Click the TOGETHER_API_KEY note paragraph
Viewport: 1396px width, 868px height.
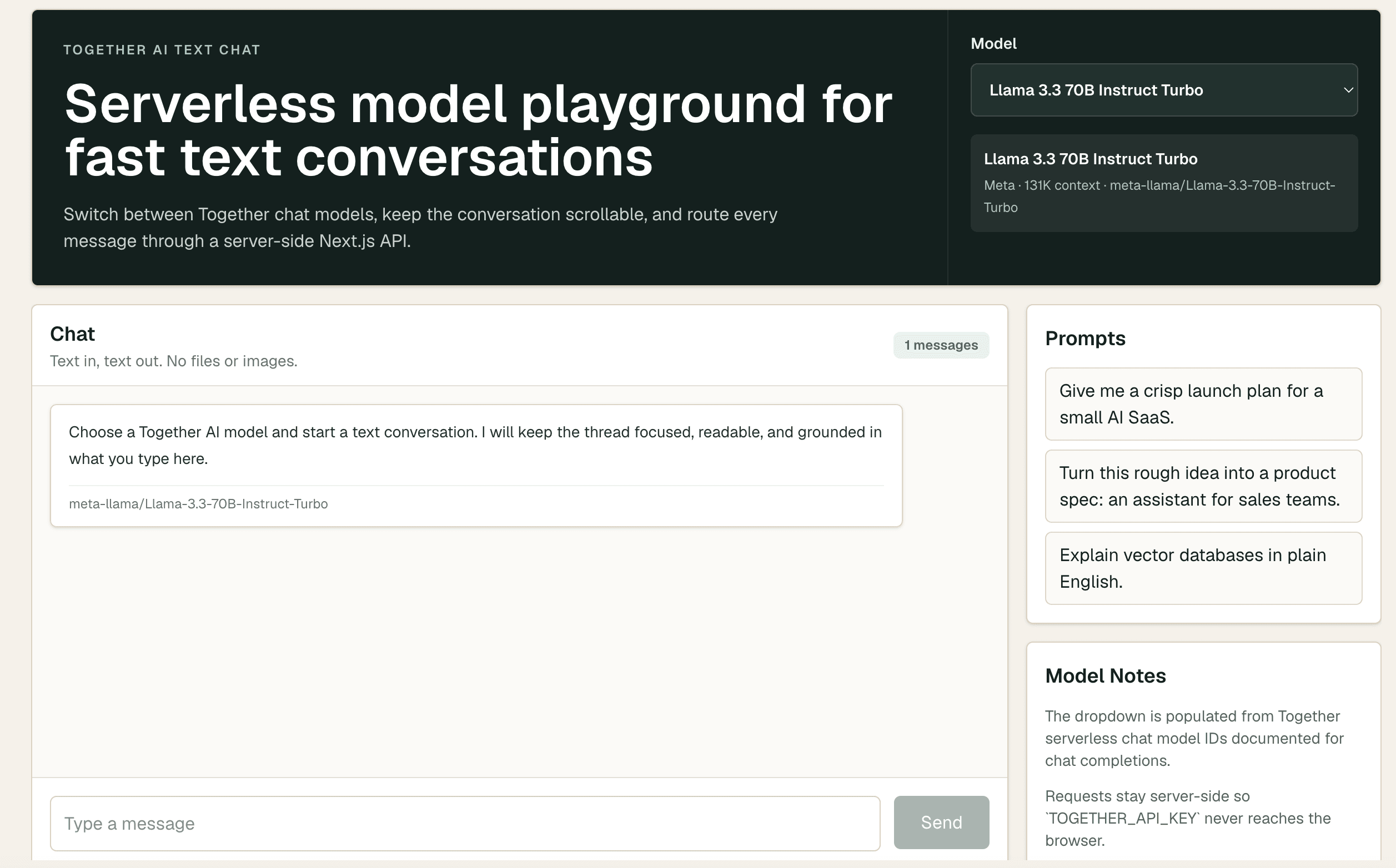[x=1188, y=818]
